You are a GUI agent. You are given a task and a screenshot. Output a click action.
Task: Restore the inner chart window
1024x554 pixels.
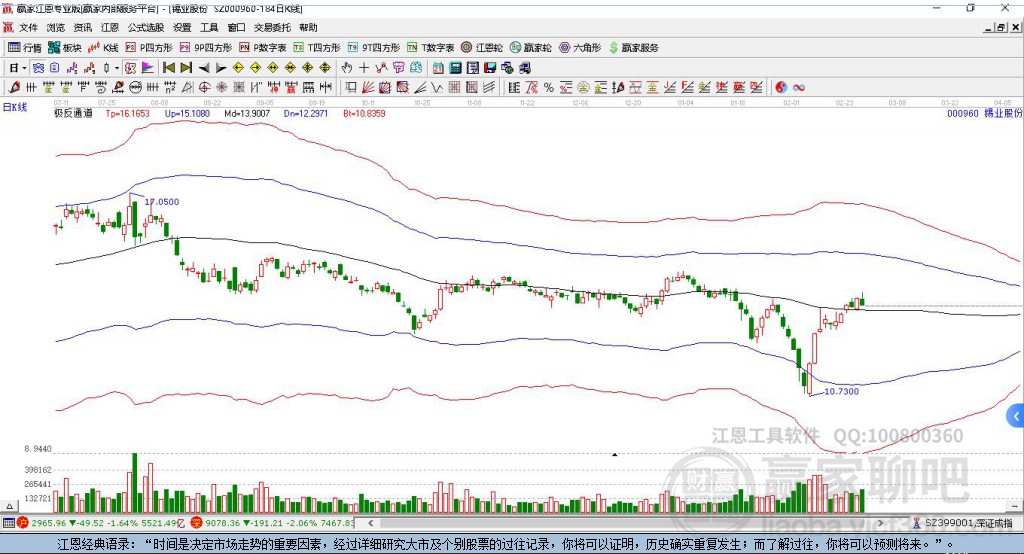tap(1001, 27)
